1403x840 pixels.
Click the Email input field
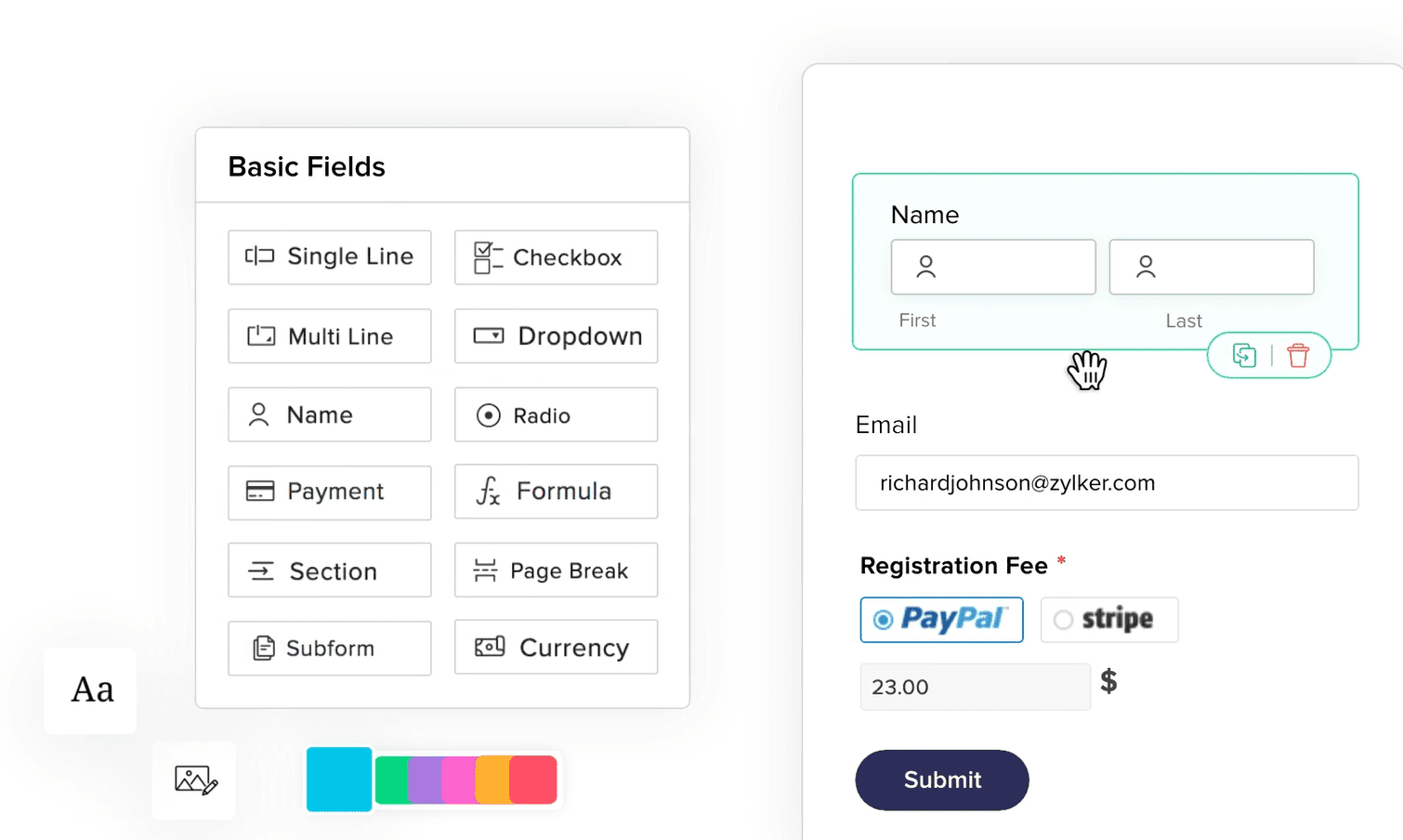pyautogui.click(x=1107, y=482)
